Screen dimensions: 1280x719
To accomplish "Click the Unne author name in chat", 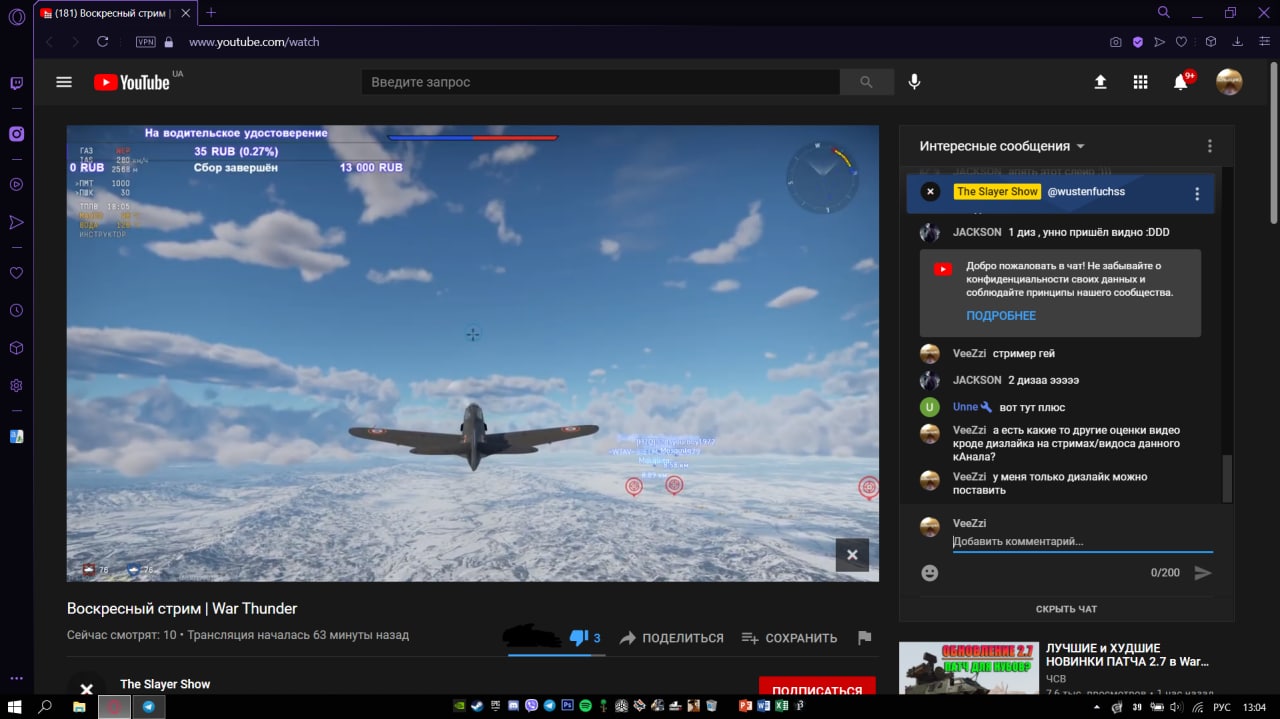I will [965, 407].
